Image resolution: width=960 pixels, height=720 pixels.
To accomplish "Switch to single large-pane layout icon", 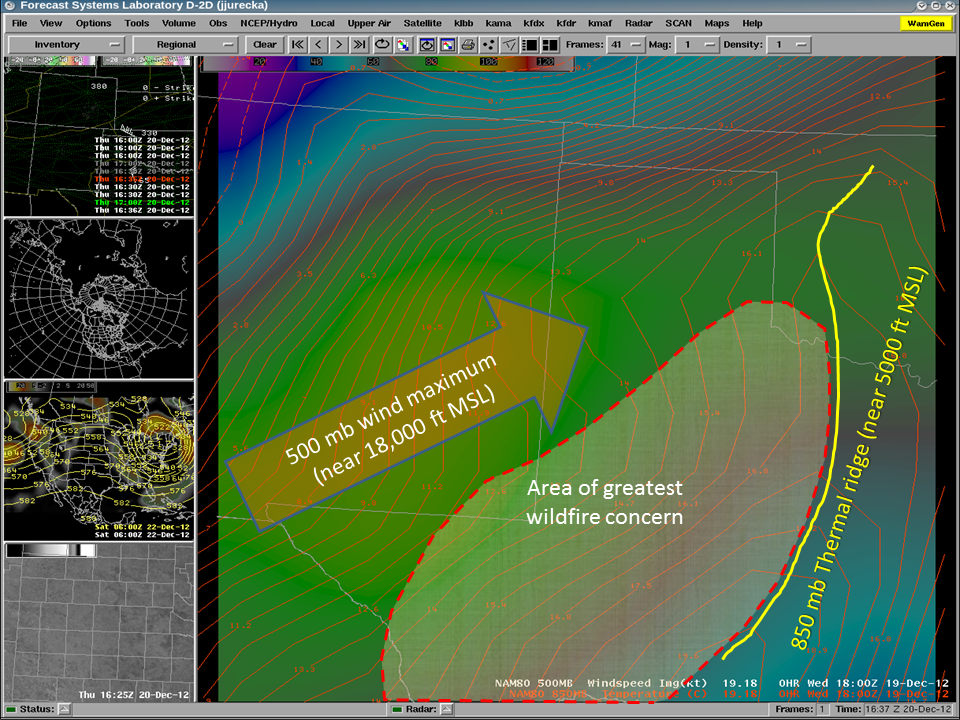I will point(530,45).
